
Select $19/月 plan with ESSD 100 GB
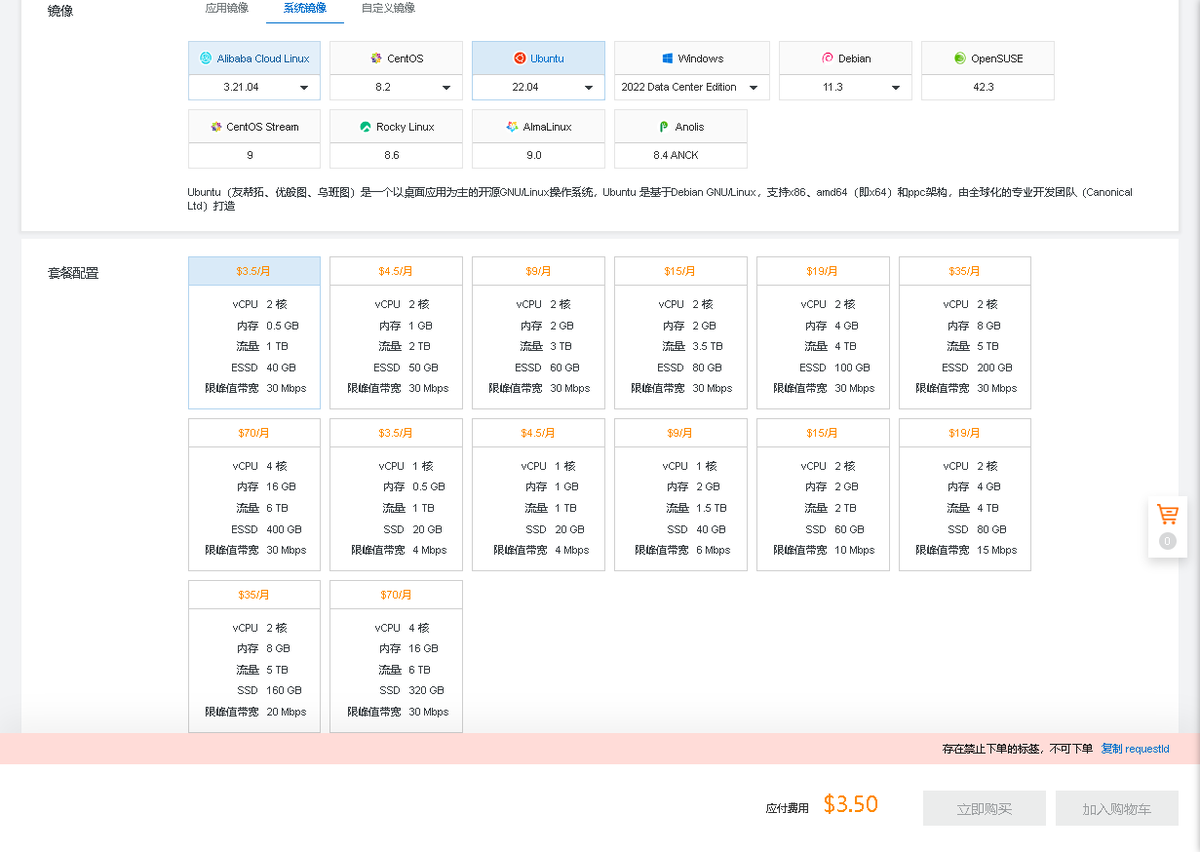823,333
